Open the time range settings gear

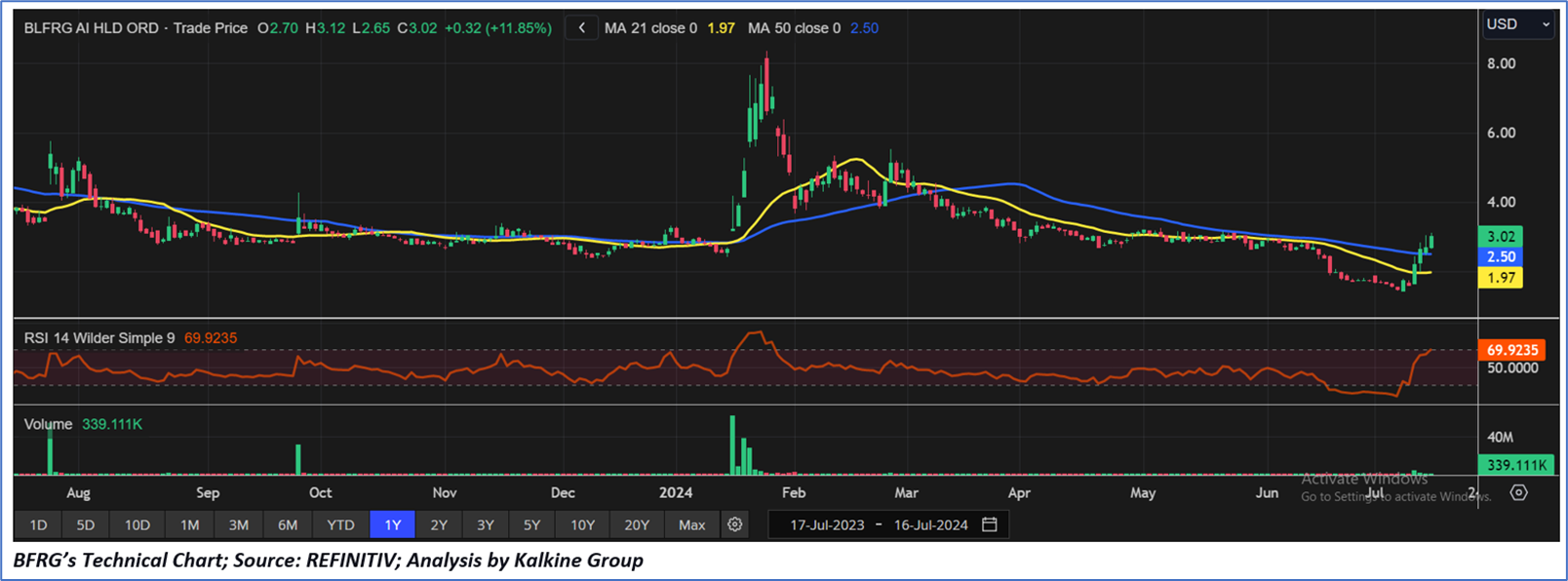coord(735,524)
